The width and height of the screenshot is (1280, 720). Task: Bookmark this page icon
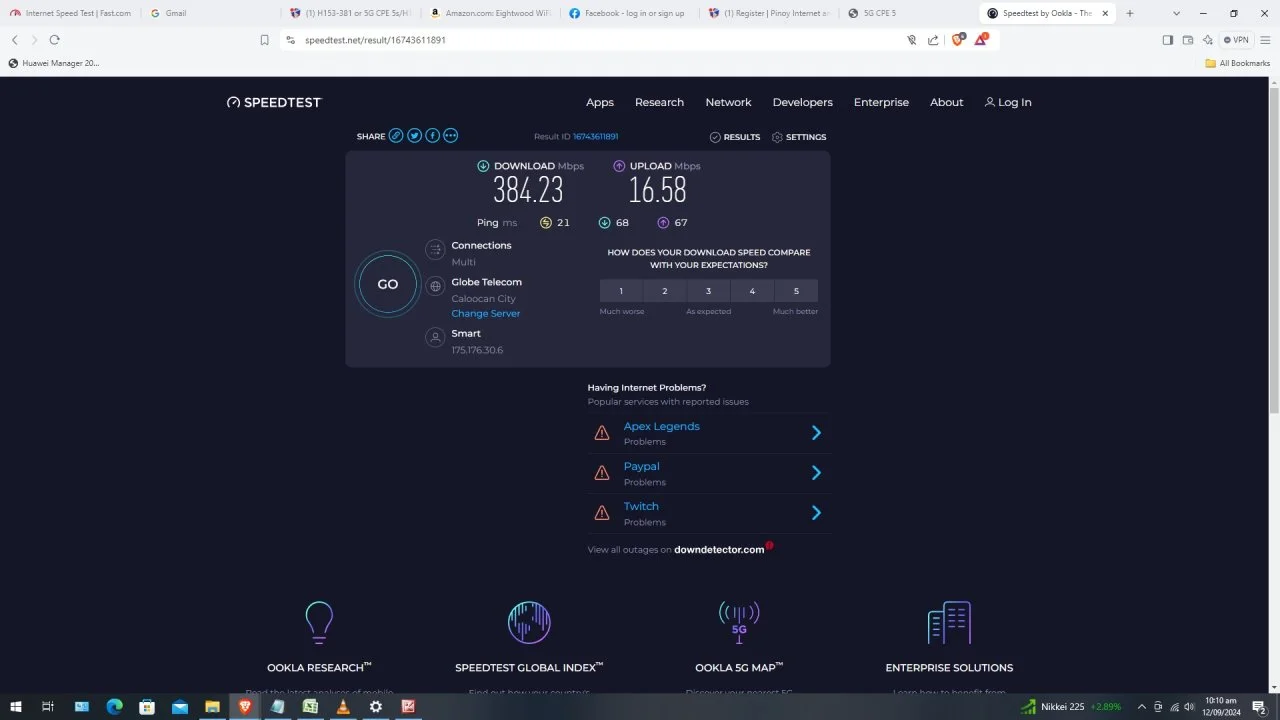[264, 40]
